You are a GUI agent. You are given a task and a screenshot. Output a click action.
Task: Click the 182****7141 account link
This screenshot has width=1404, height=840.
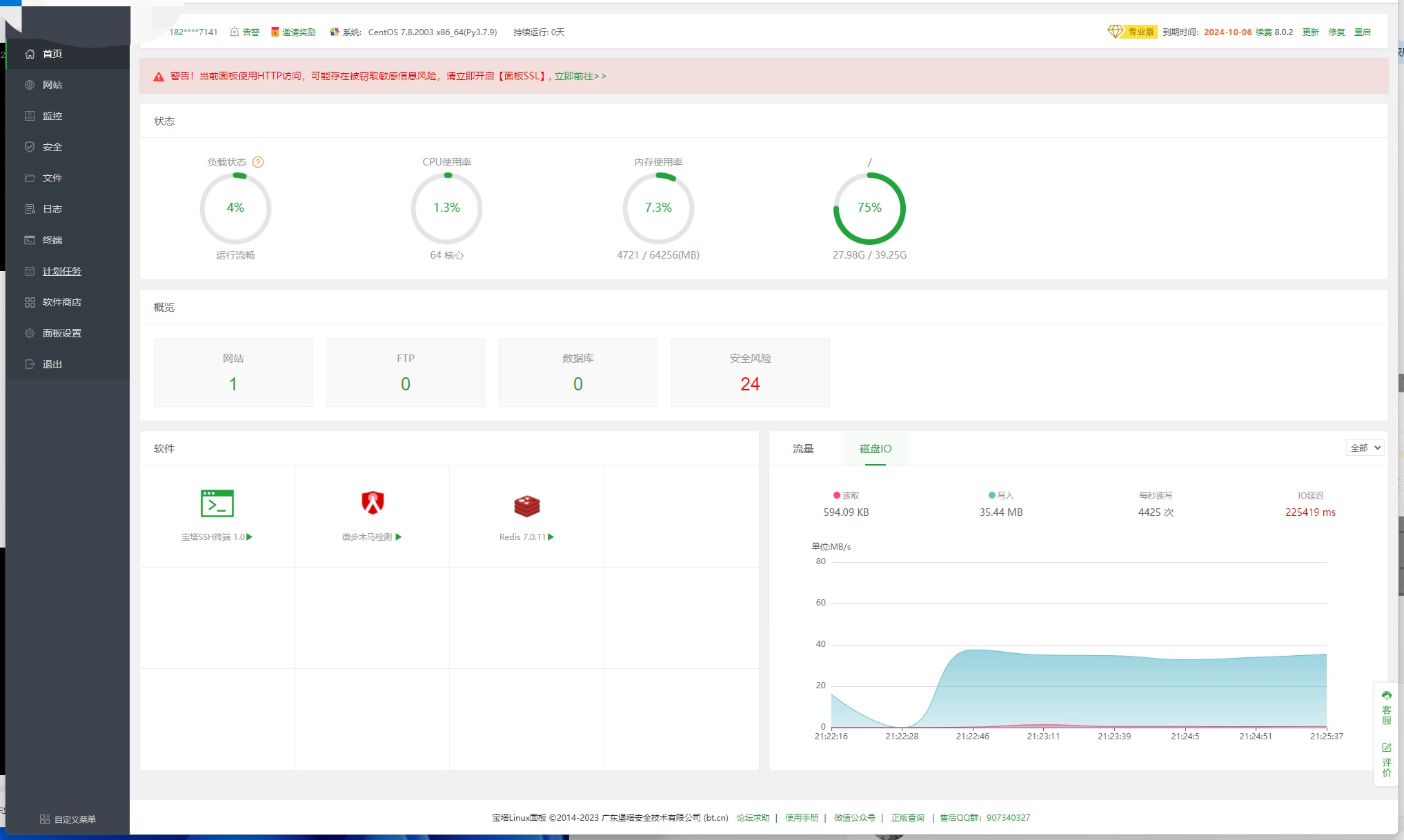(193, 32)
